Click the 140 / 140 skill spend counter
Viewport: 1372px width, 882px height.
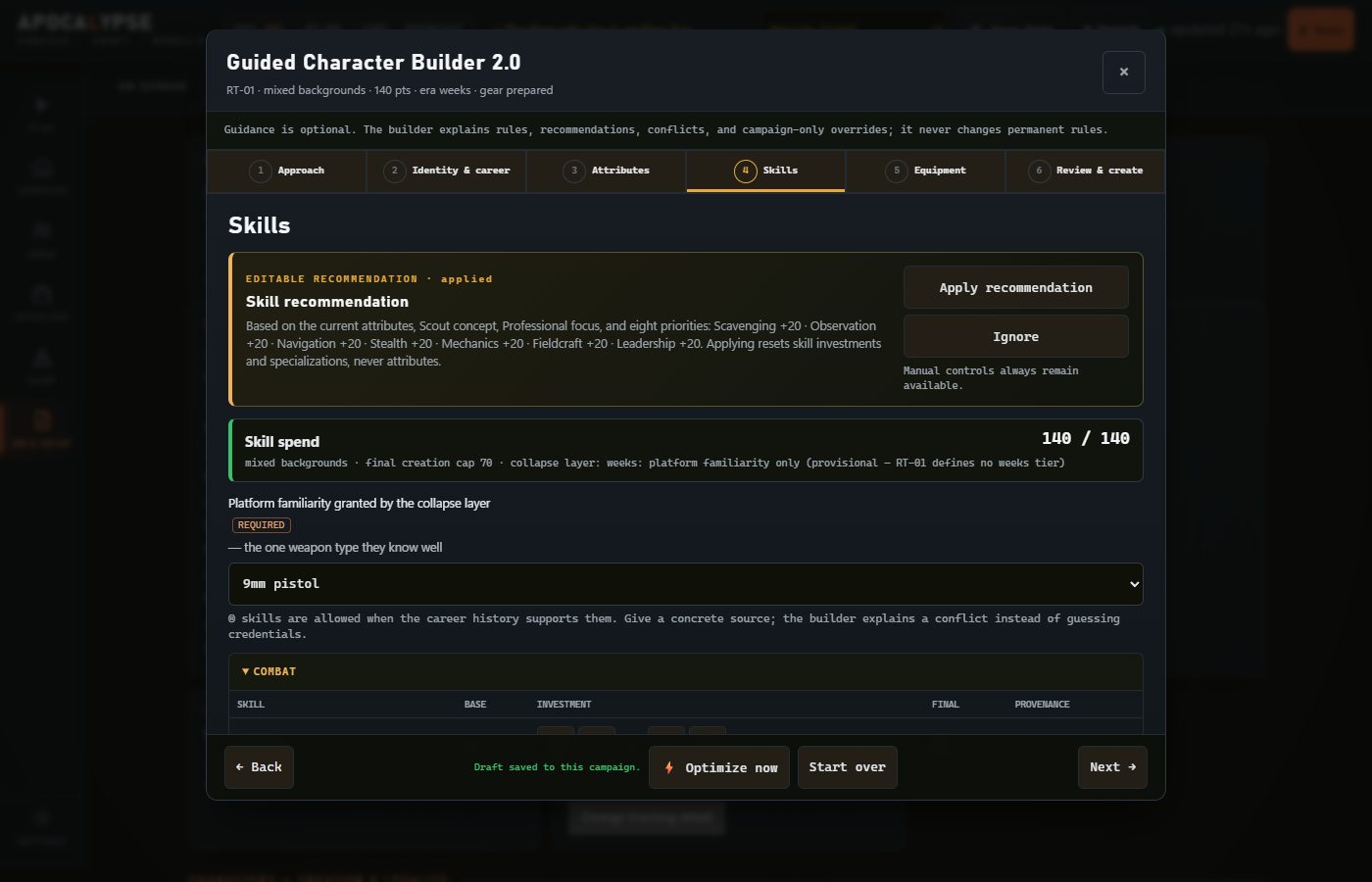1085,438
